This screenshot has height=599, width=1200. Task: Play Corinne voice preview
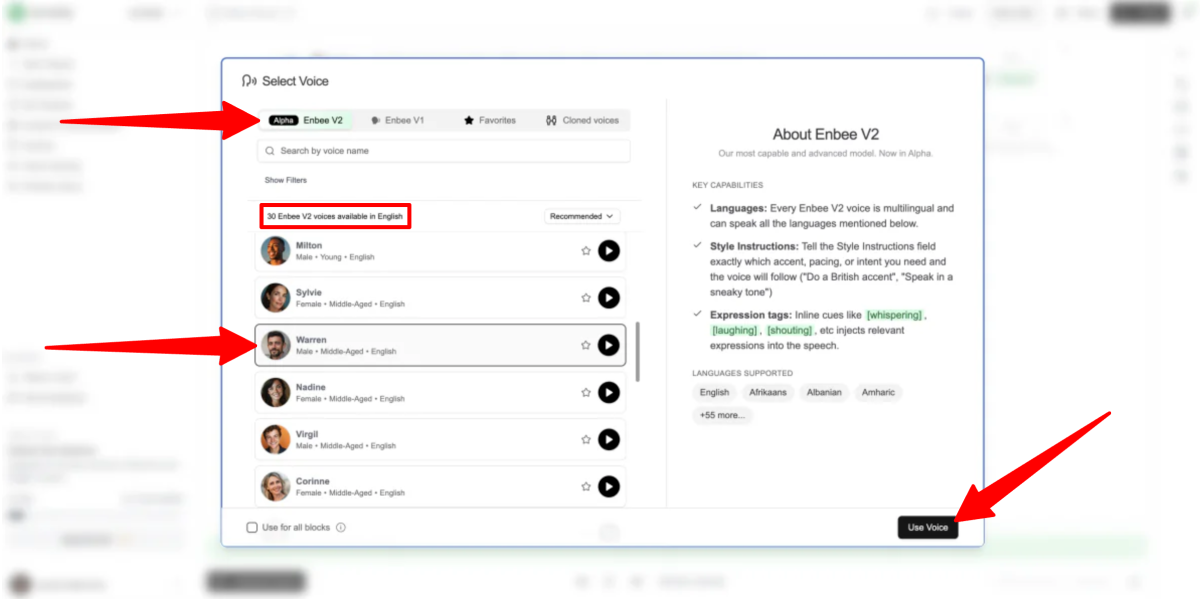pyautogui.click(x=609, y=487)
